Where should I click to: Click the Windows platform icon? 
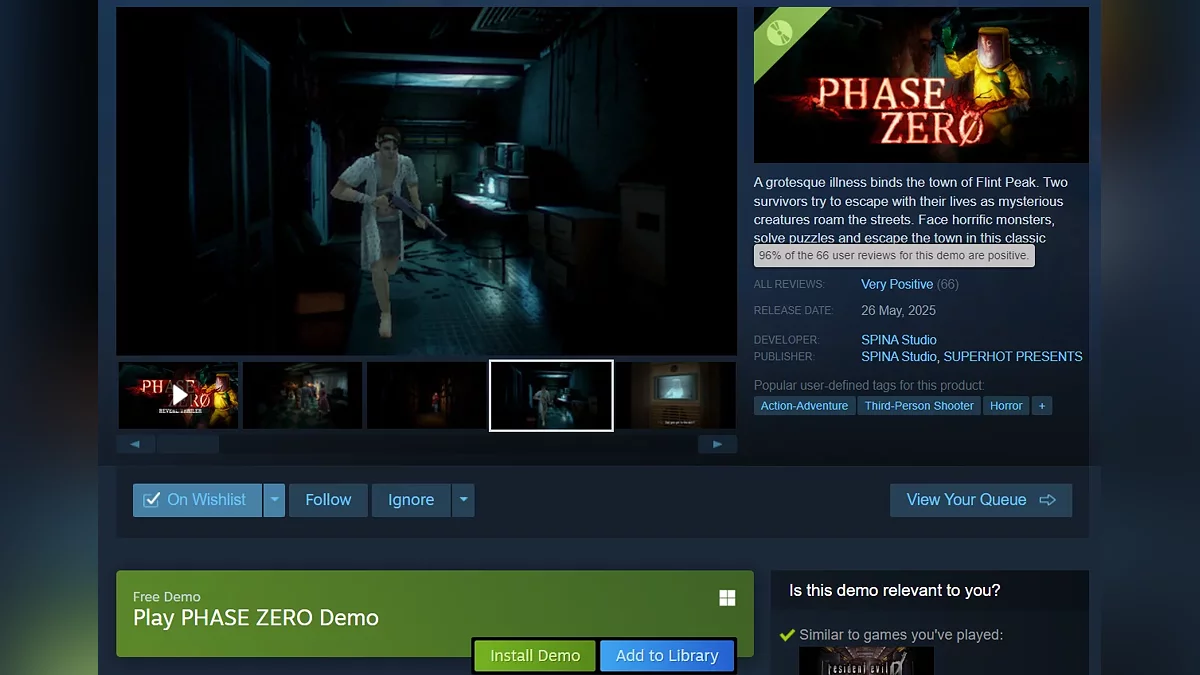pyautogui.click(x=727, y=598)
